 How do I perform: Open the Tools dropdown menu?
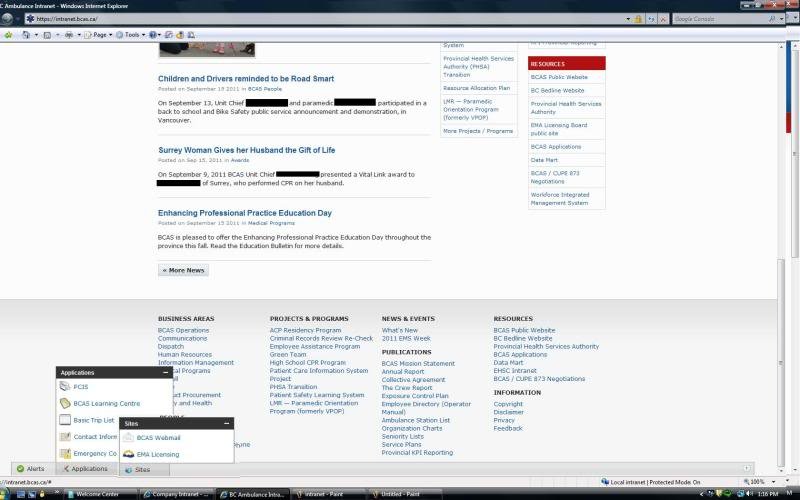click(x=130, y=35)
